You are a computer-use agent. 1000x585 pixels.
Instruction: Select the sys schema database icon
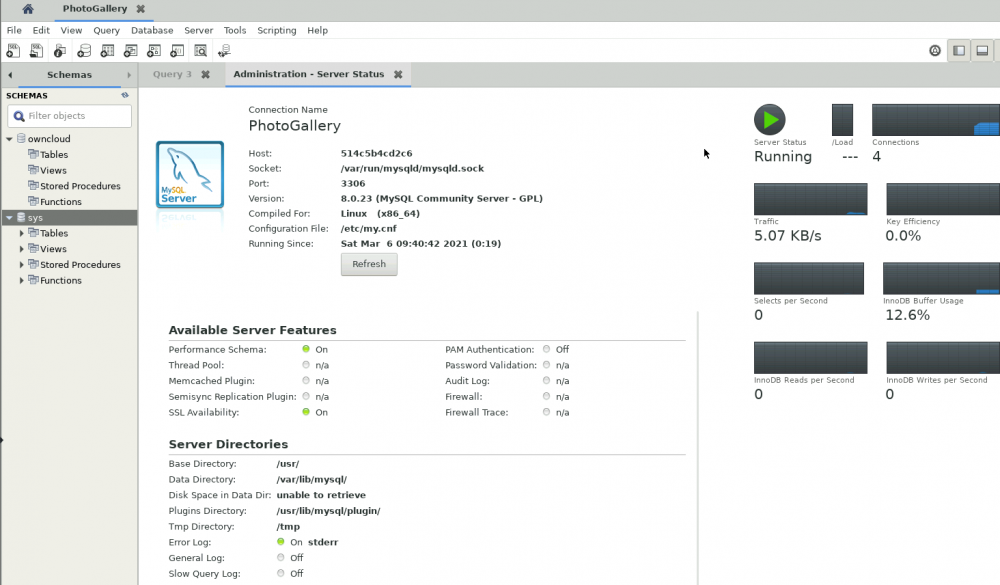[x=21, y=218]
